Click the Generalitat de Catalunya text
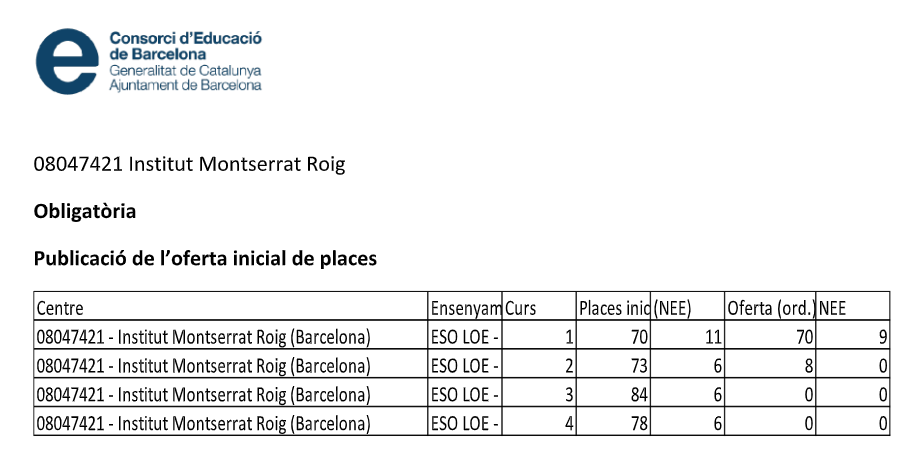This screenshot has height=468, width=916. (x=185, y=72)
